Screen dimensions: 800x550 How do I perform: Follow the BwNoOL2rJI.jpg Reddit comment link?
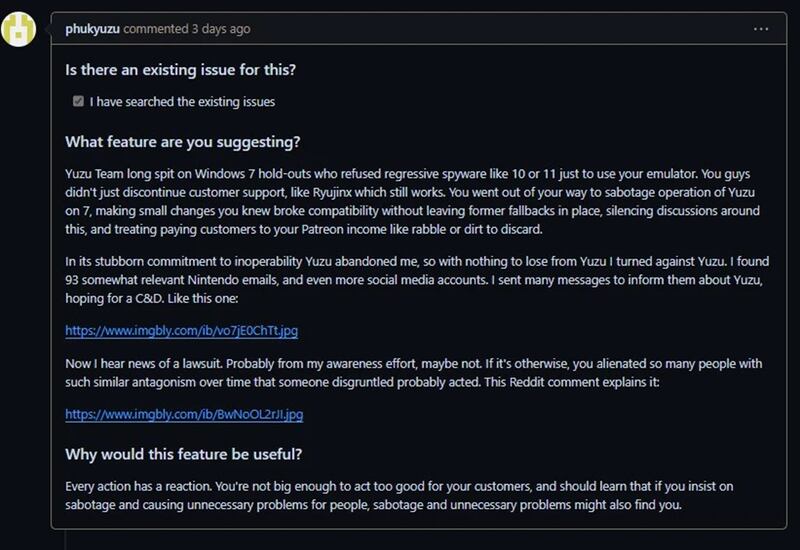click(x=184, y=414)
